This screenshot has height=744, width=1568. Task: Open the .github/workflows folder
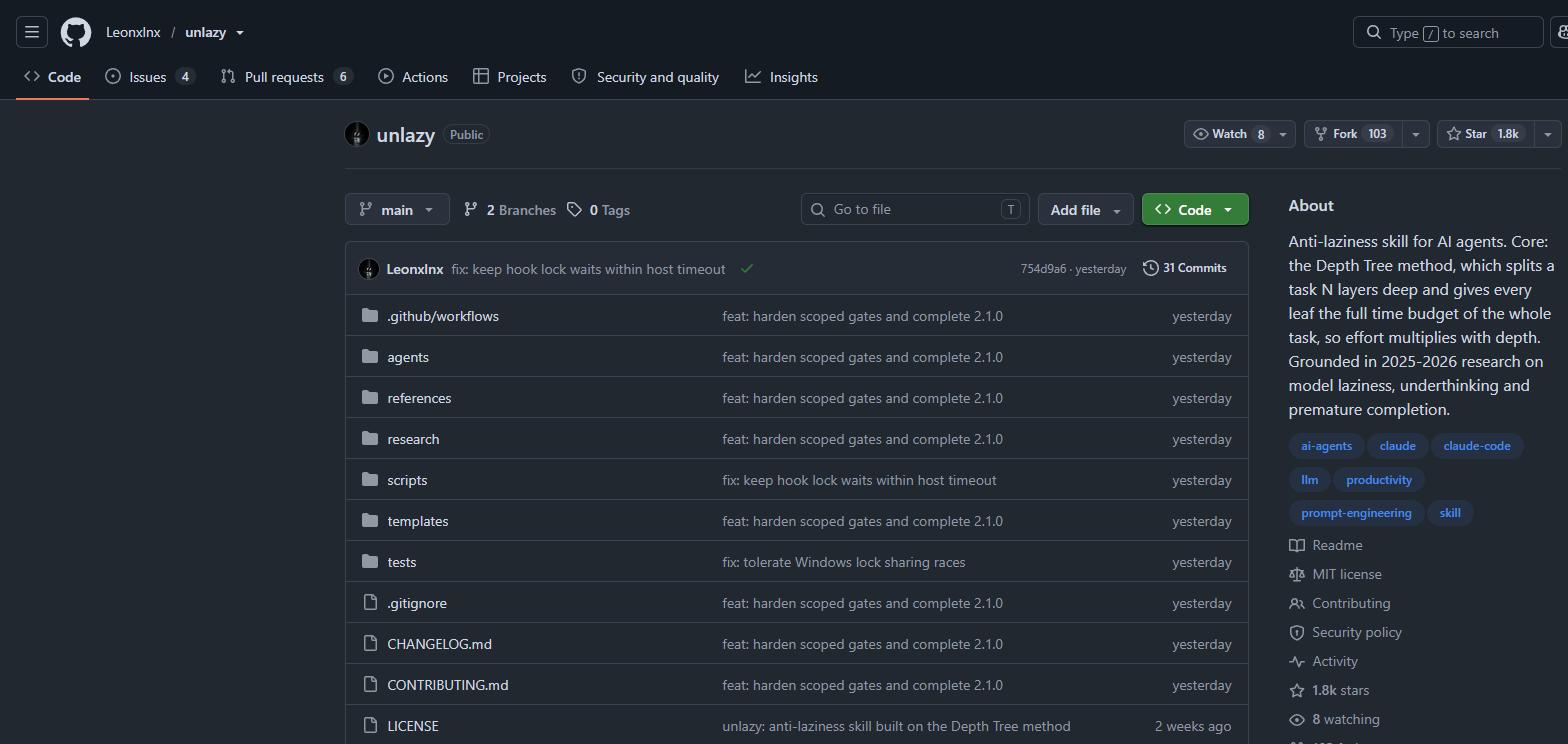click(443, 316)
